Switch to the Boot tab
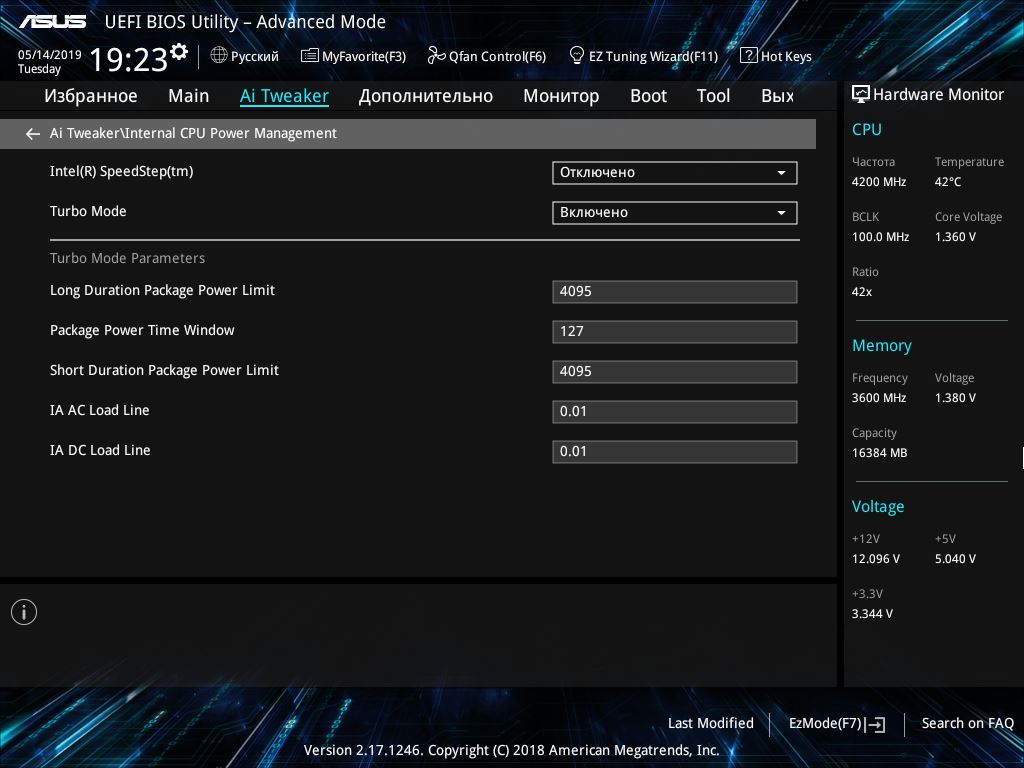Viewport: 1024px width, 768px height. pos(648,96)
